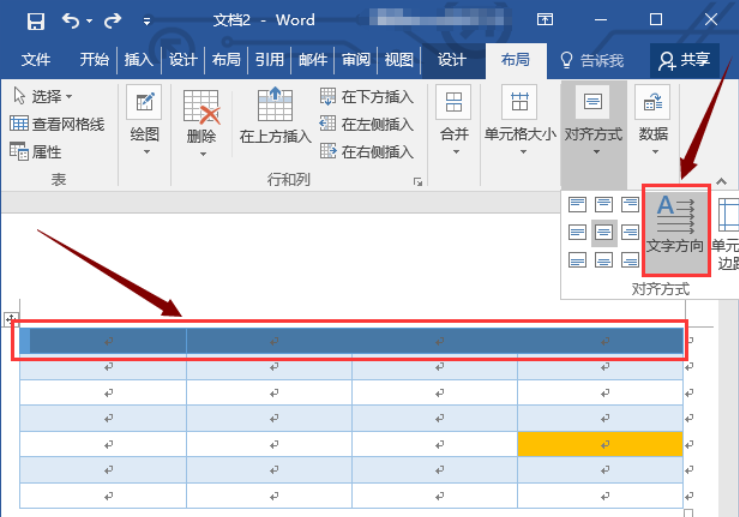The width and height of the screenshot is (739, 517).
Task: Click the 告诉我 search box
Action: 592,60
